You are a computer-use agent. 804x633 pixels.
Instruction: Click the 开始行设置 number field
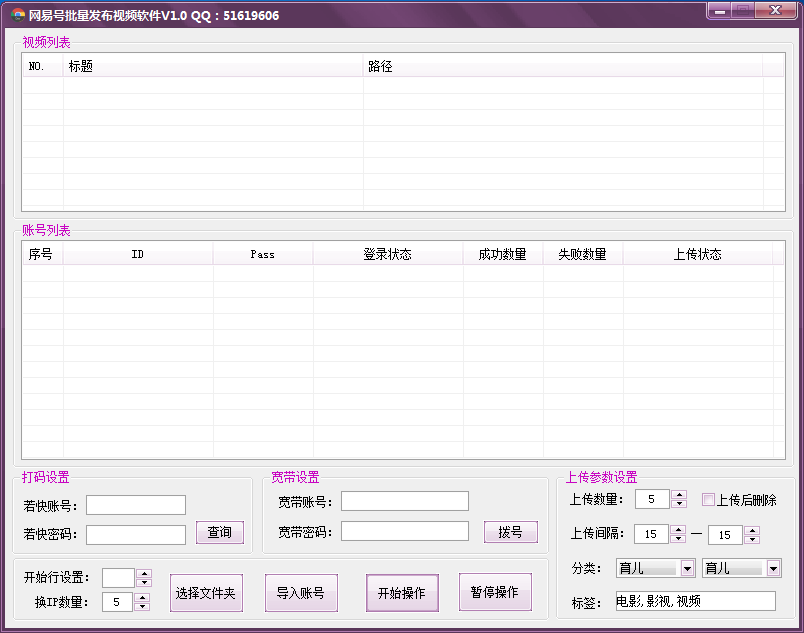(x=118, y=578)
